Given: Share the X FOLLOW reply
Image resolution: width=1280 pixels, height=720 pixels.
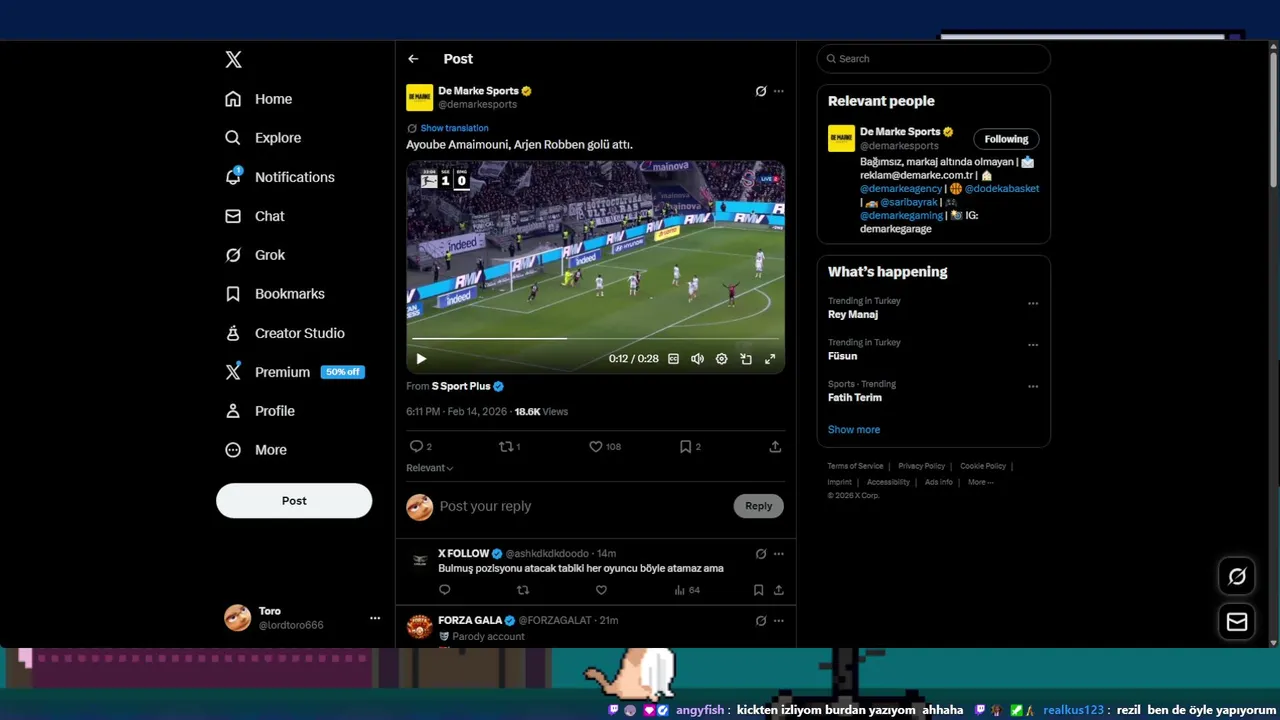Looking at the screenshot, I should click(x=778, y=590).
